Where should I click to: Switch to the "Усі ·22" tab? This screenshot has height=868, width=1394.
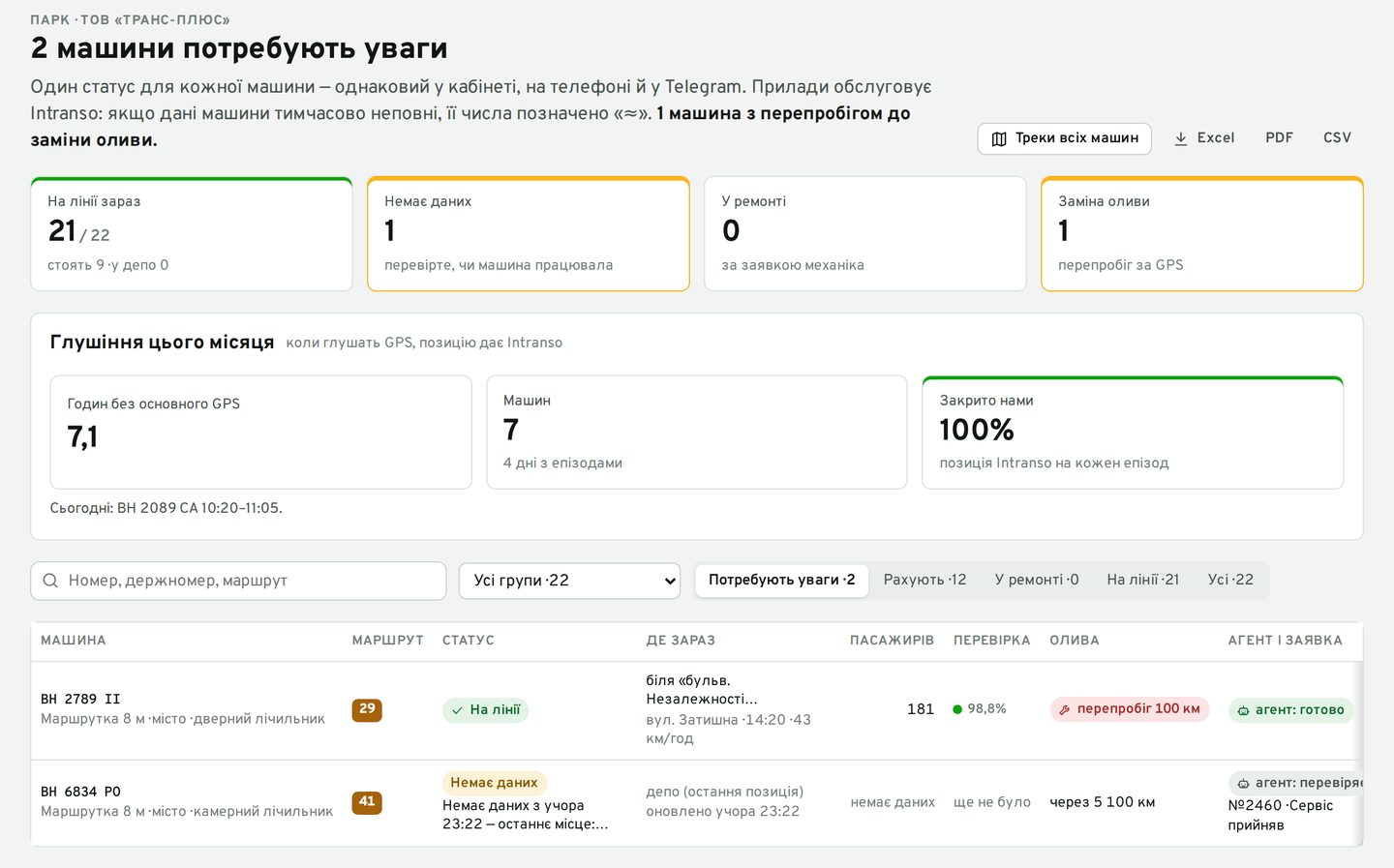[1230, 580]
